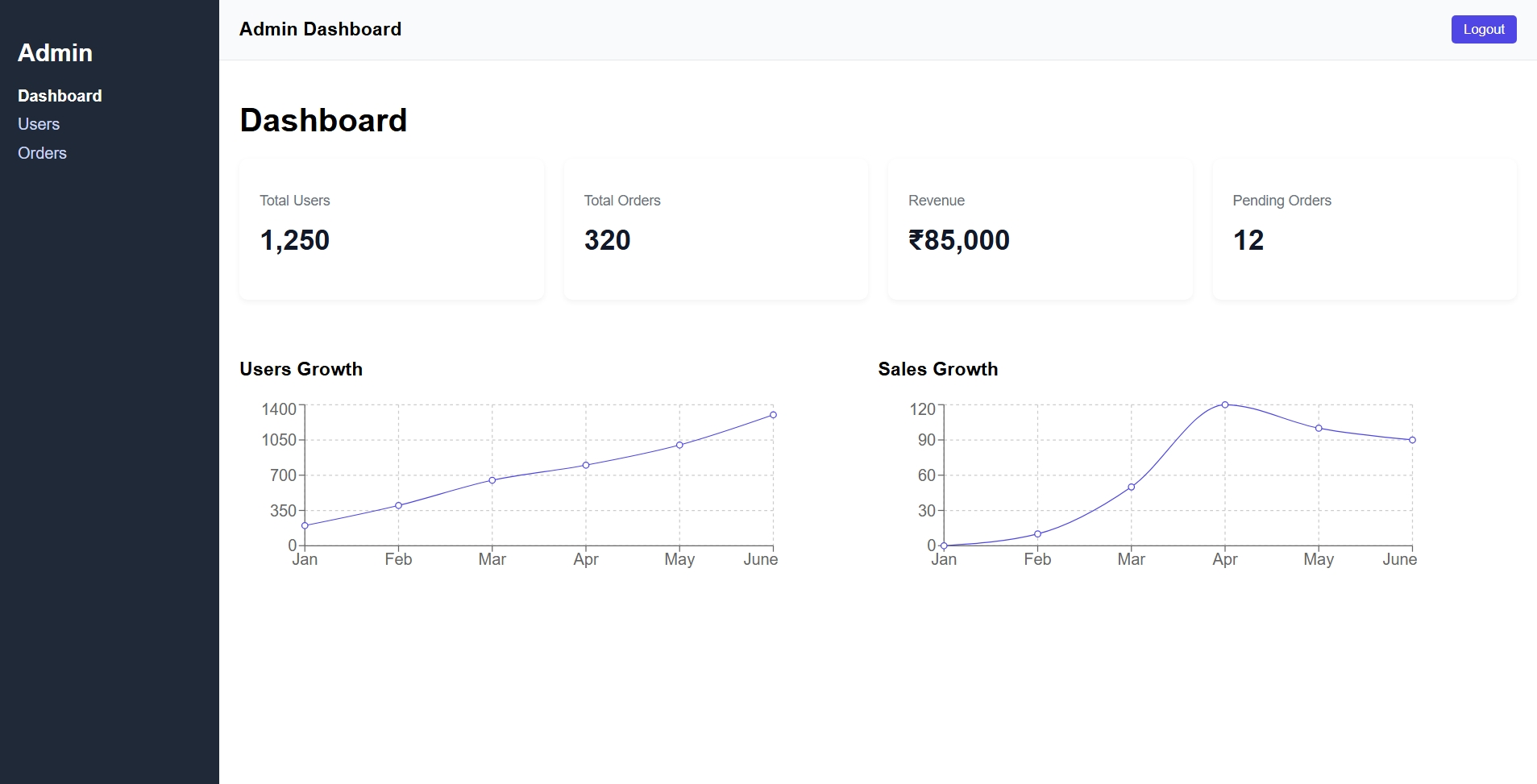
Task: Select Users in the sidebar navigation
Action: (38, 124)
